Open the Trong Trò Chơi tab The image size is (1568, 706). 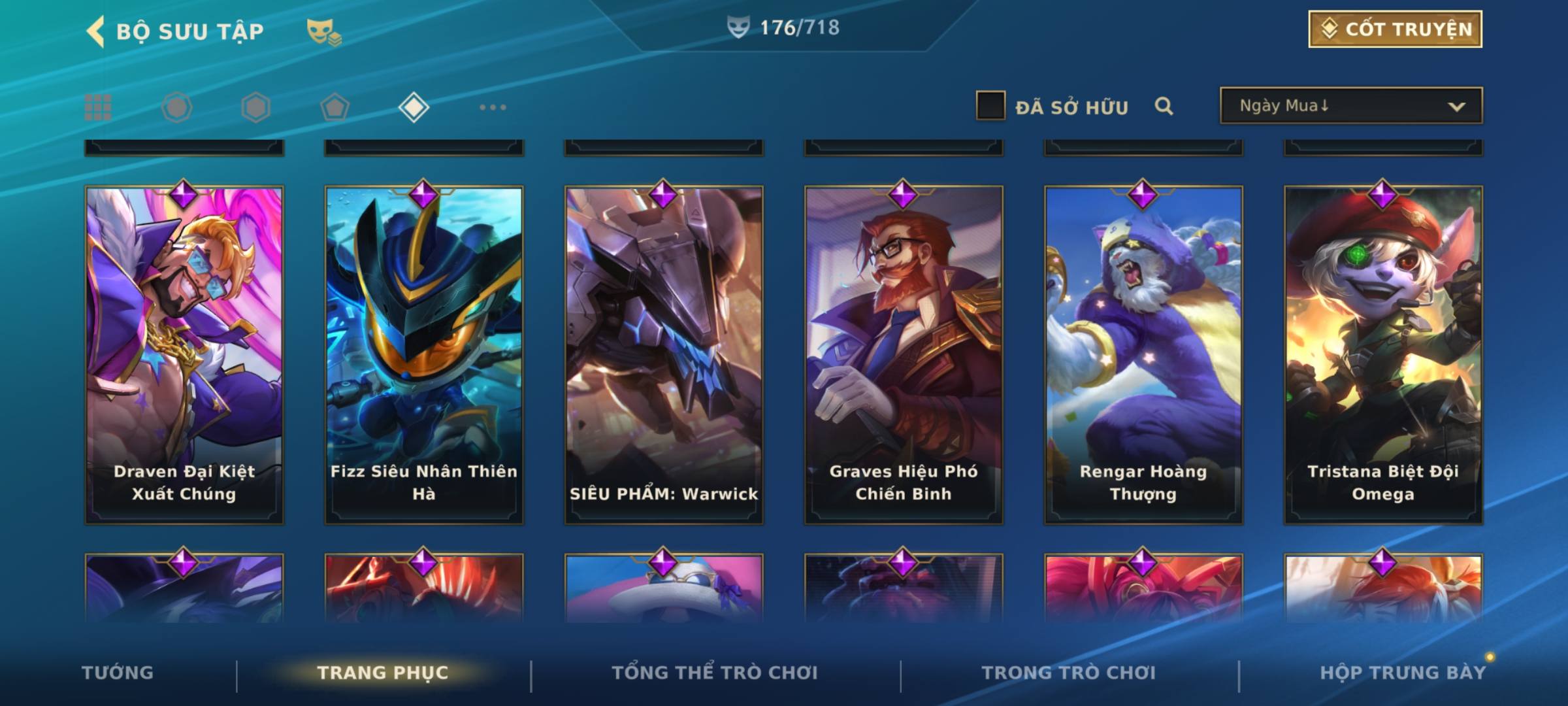(1068, 673)
